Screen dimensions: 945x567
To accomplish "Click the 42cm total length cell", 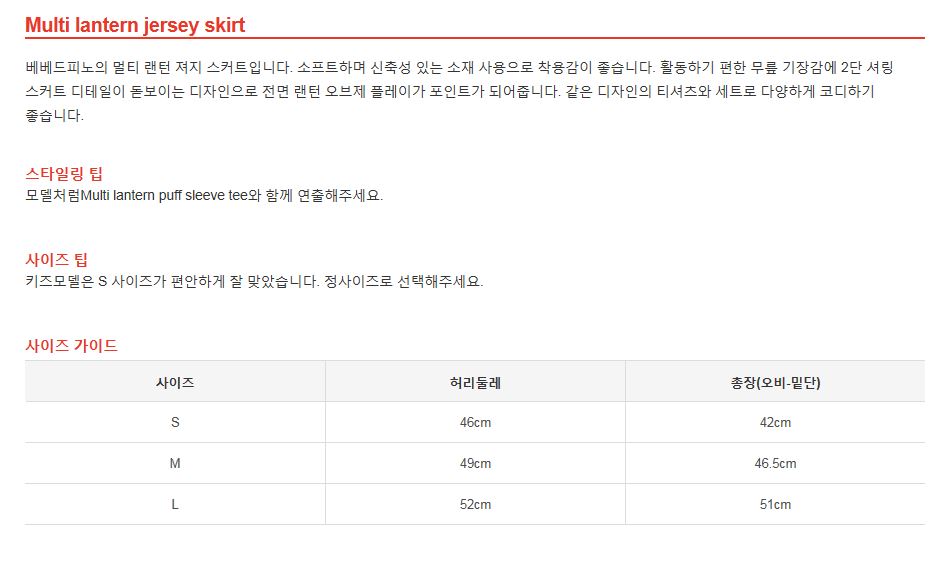I will click(x=775, y=423).
